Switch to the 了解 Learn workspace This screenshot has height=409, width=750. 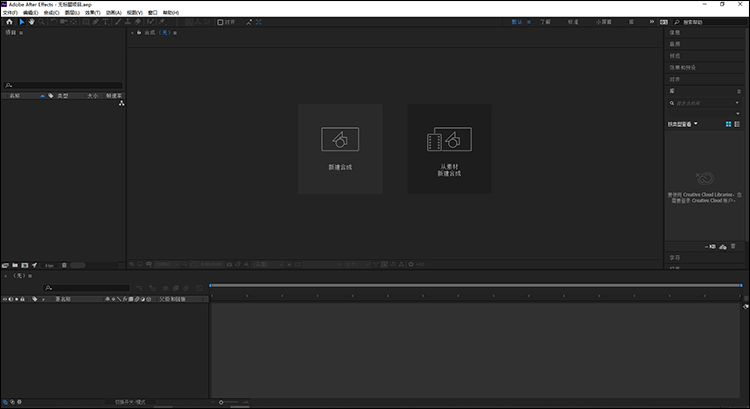[x=545, y=22]
